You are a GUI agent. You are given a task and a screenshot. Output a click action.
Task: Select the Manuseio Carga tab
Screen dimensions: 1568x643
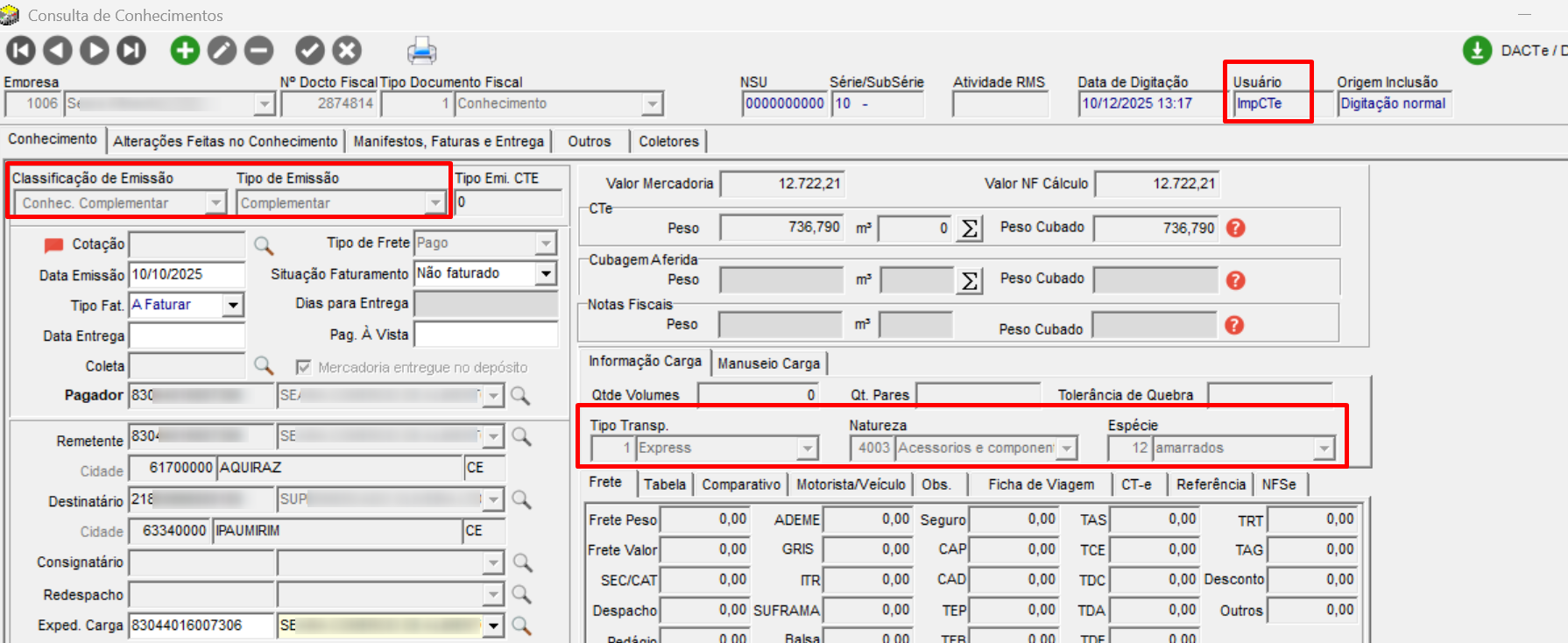coord(768,363)
